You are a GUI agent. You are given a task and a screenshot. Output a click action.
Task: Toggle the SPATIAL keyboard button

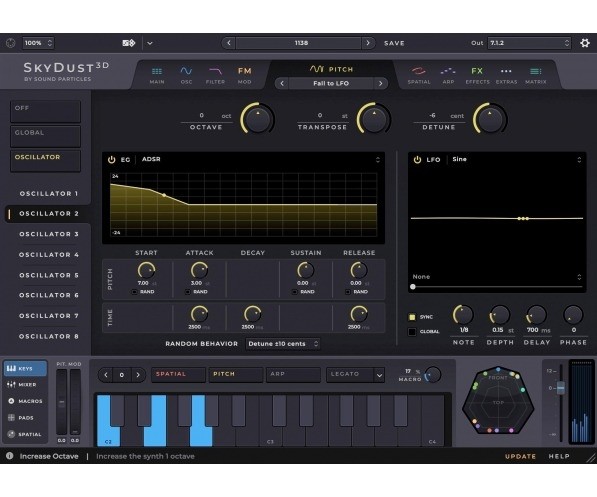178,374
